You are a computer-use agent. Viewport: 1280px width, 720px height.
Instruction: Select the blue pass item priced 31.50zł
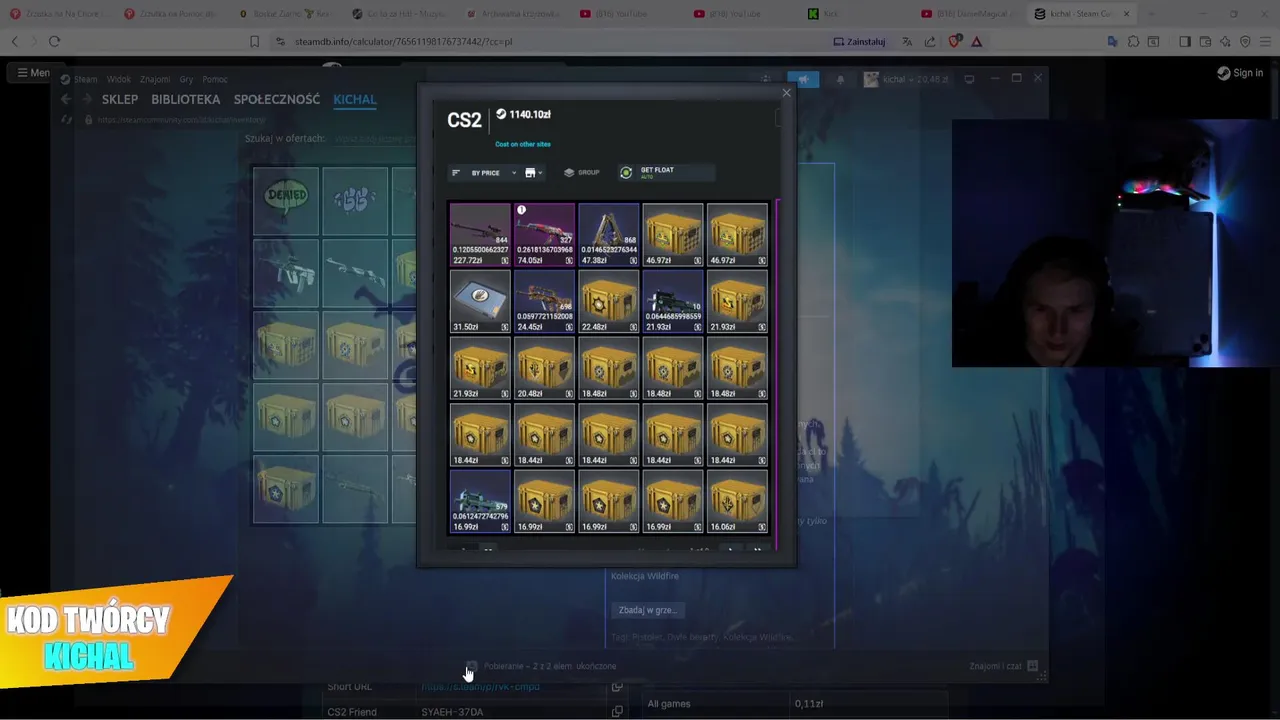coord(480,302)
